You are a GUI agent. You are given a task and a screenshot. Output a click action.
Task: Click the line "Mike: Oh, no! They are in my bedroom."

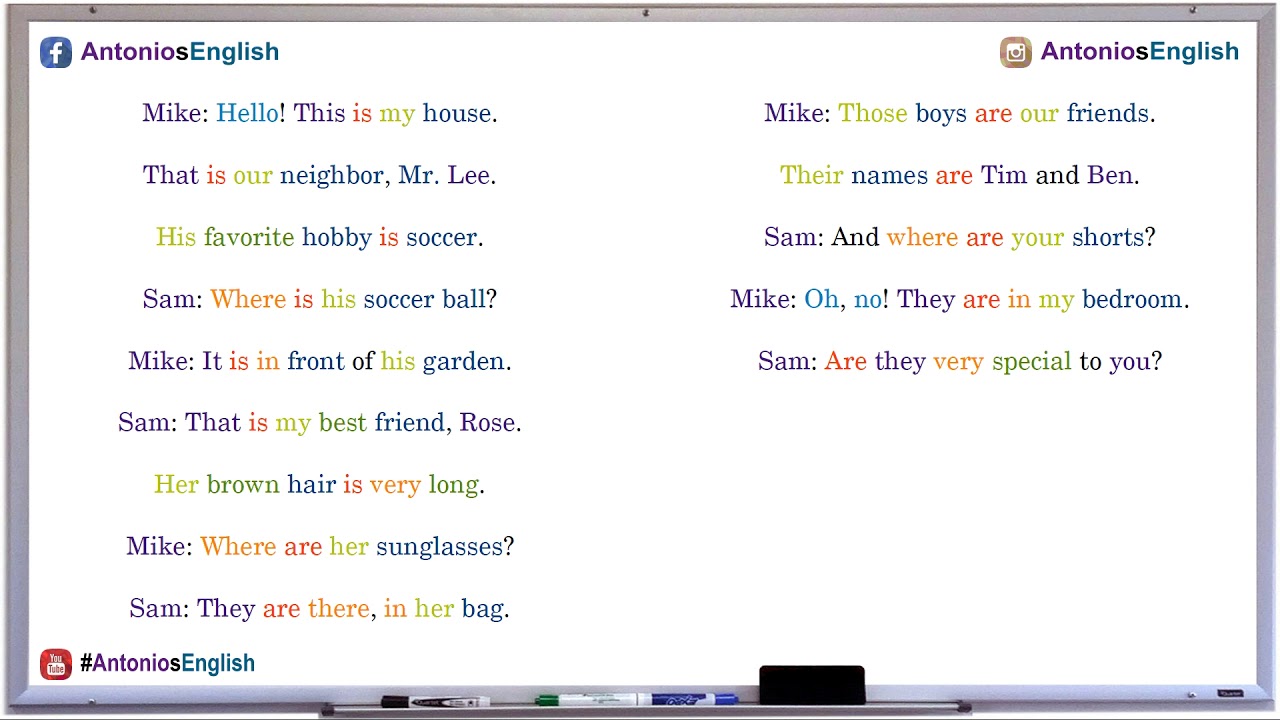pyautogui.click(x=960, y=299)
